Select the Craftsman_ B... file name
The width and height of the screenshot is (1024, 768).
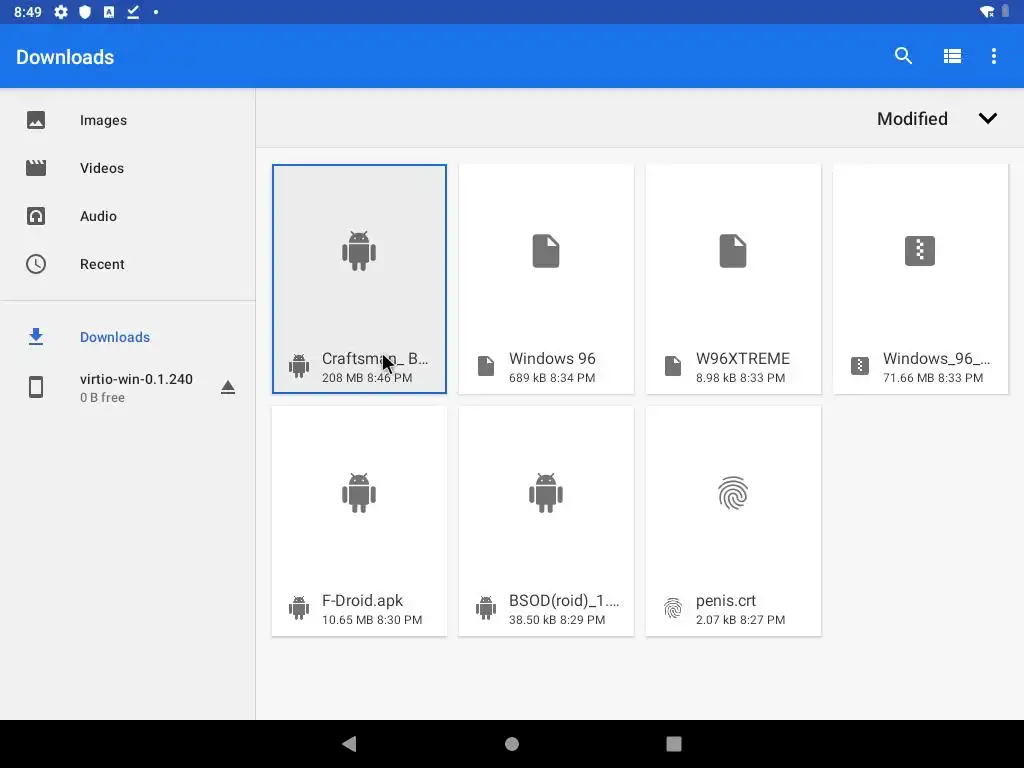point(375,359)
